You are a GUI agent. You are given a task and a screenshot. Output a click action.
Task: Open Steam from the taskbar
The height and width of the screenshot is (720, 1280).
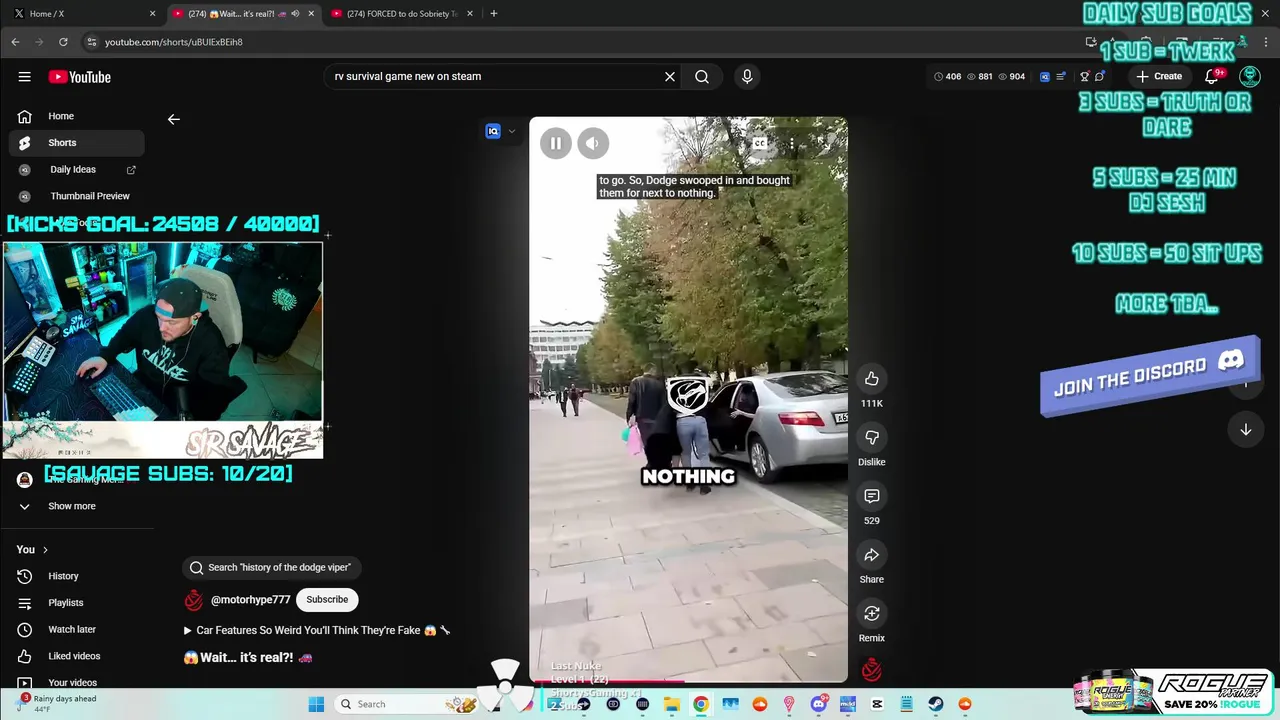pyautogui.click(x=936, y=704)
